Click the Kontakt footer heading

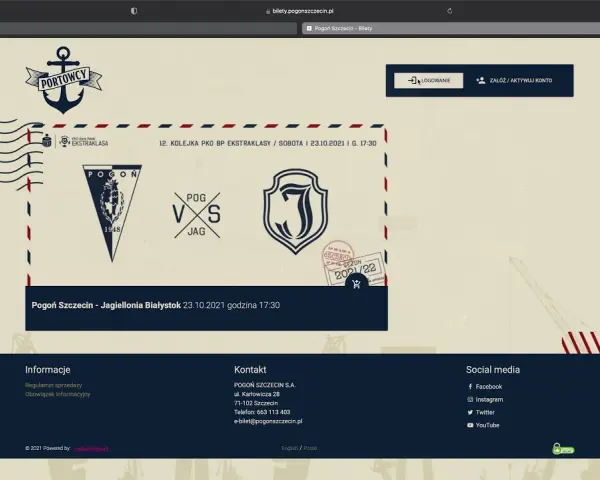(250, 370)
